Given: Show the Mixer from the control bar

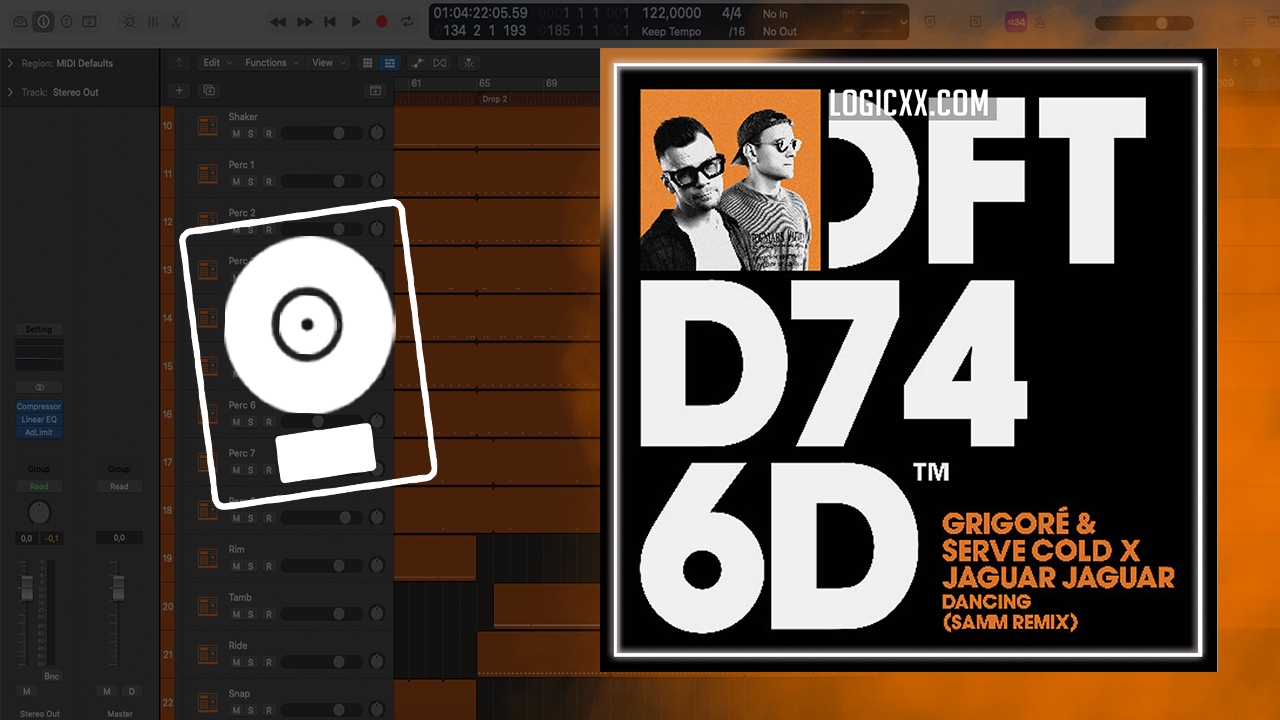Looking at the screenshot, I should (x=153, y=21).
